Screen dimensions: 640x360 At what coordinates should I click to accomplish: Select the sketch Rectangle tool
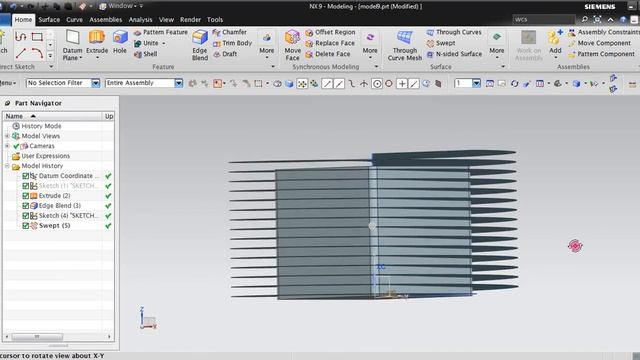[x=37, y=37]
